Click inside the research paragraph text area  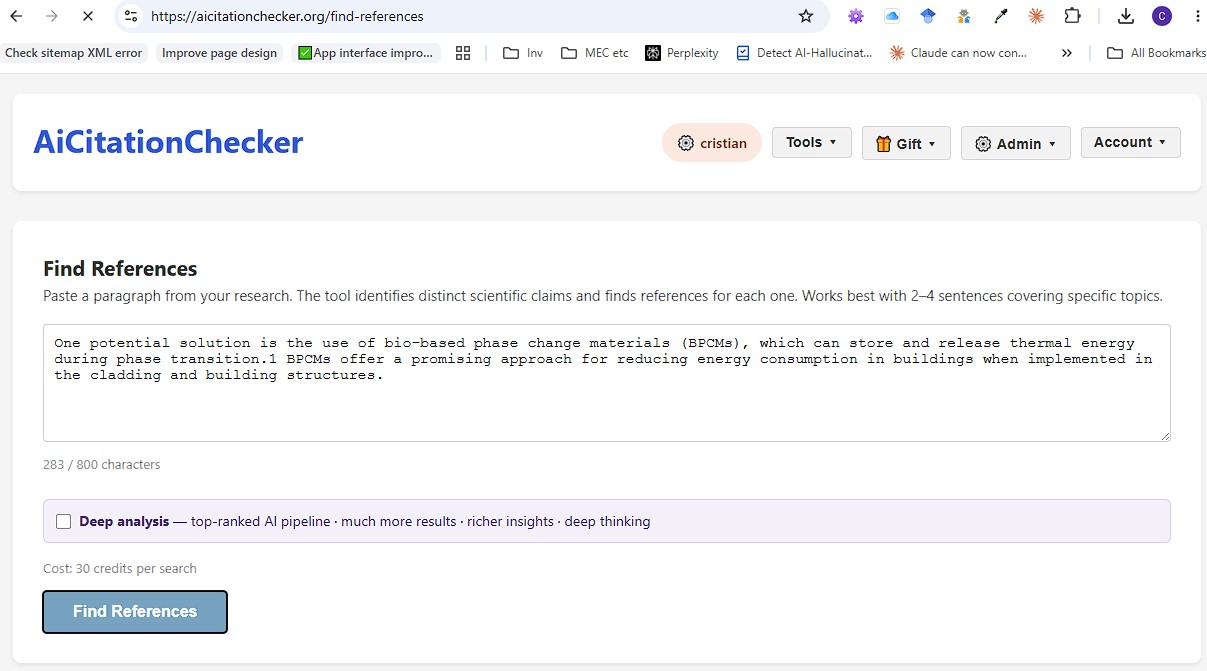607,383
